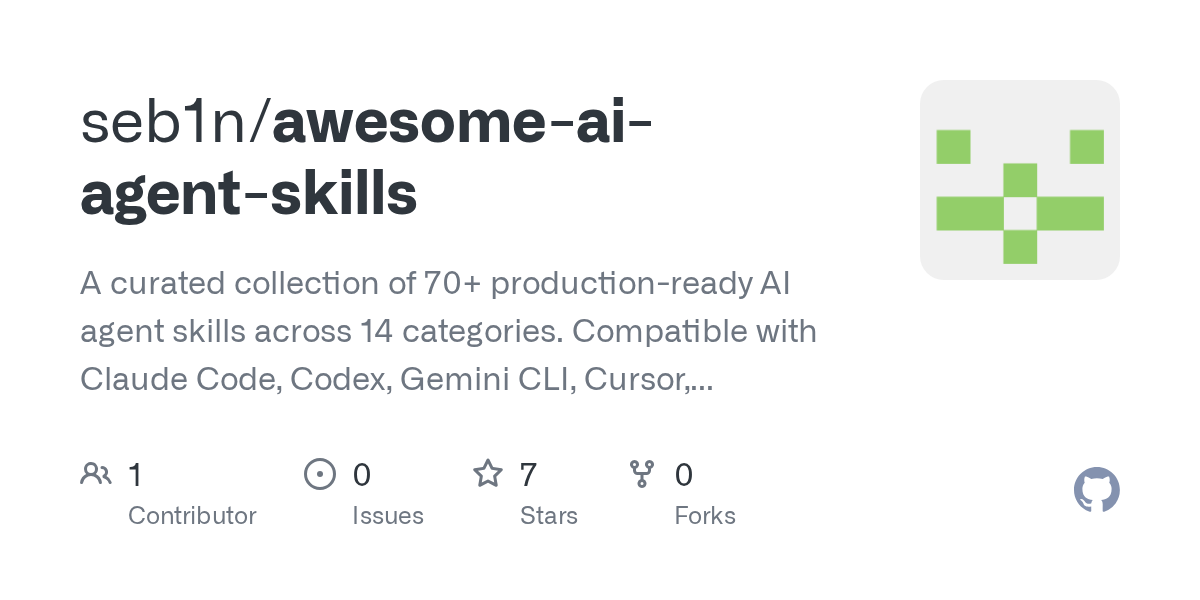The width and height of the screenshot is (1200, 600).
Task: Click the Stars label
Action: coord(549,516)
